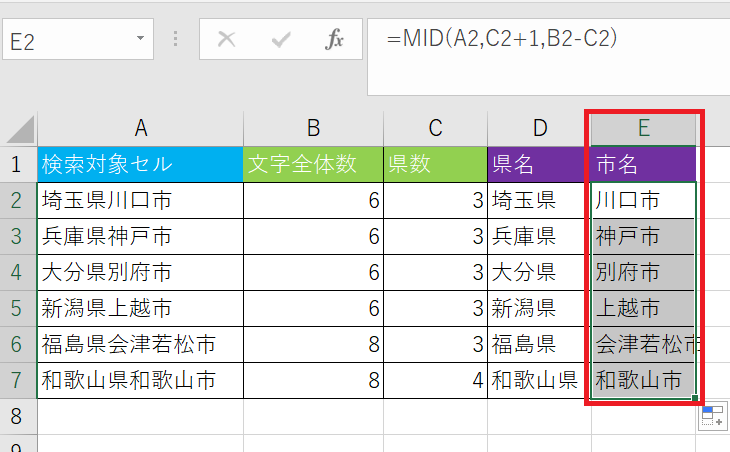Click header cell '県数'
The width and height of the screenshot is (730, 452).
click(435, 164)
